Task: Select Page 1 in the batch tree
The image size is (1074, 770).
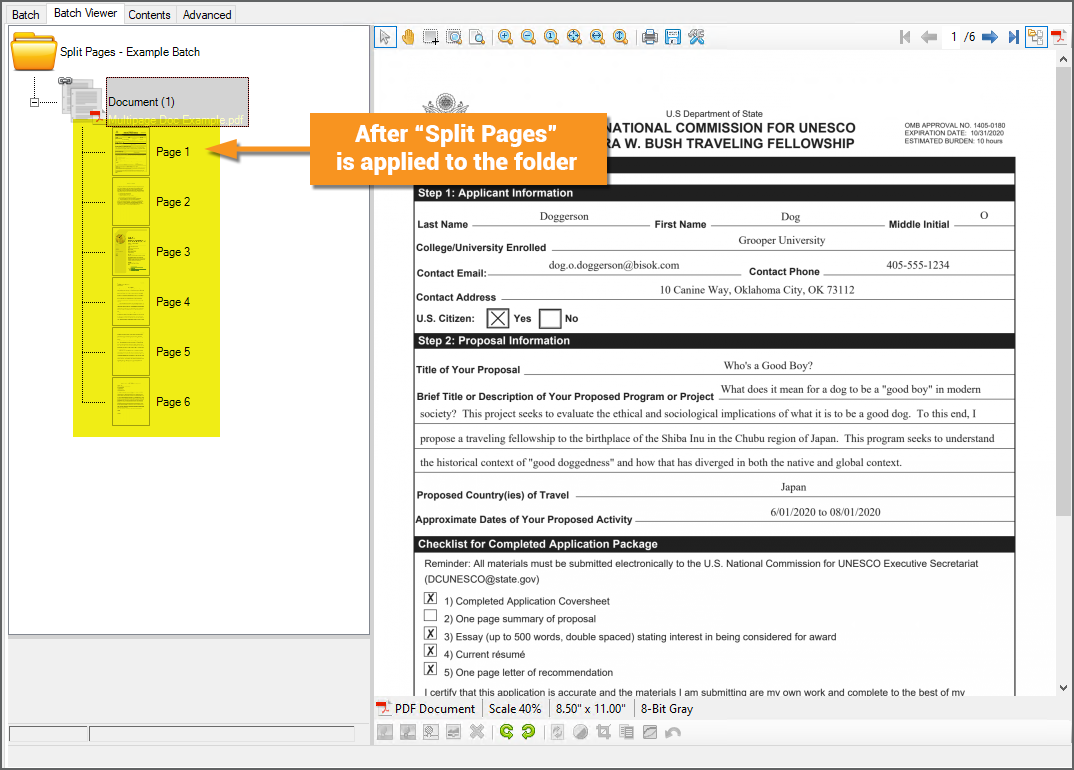Action: tap(173, 152)
